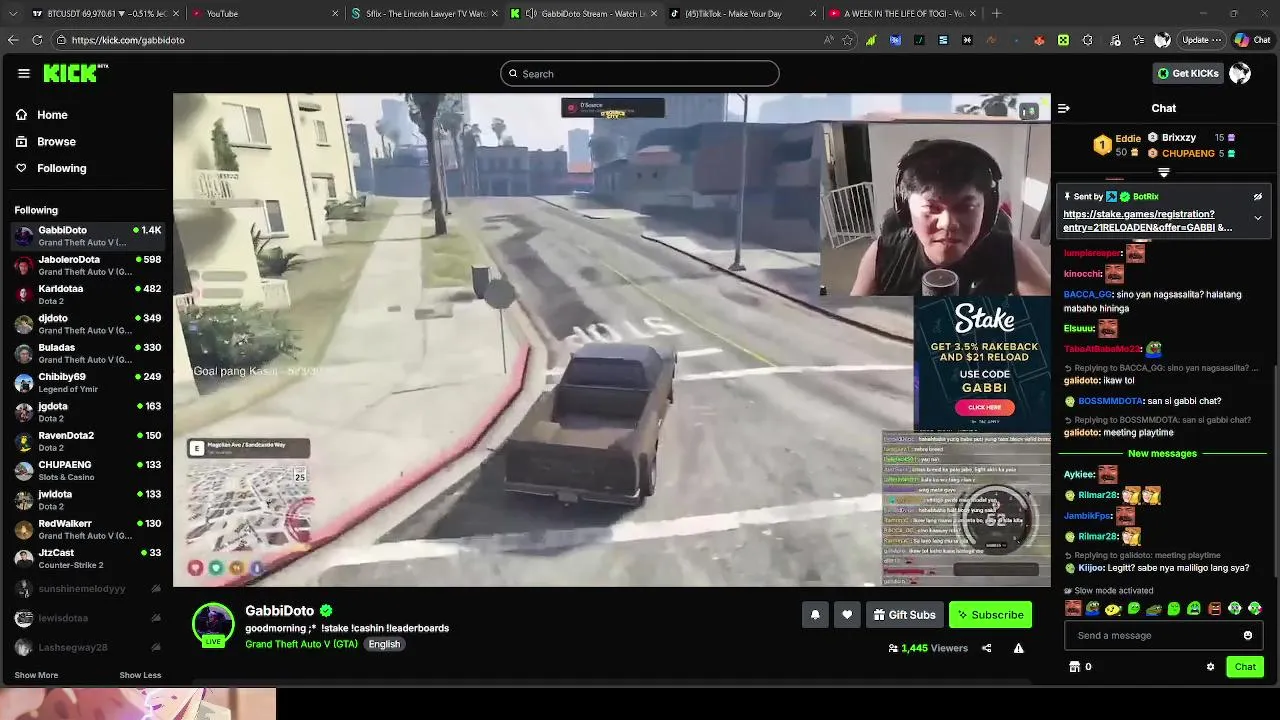1280x720 pixels.
Task: Open Buladas channel in sidebar
Action: coord(88,353)
